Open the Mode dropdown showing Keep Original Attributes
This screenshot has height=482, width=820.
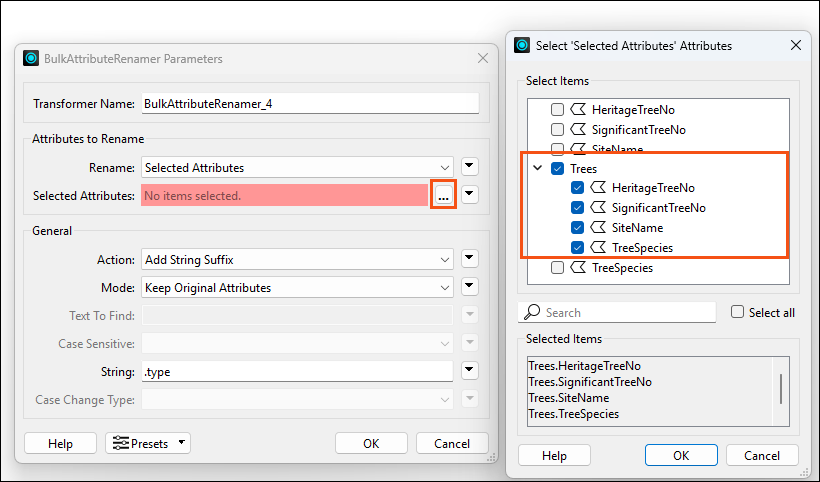coord(297,288)
